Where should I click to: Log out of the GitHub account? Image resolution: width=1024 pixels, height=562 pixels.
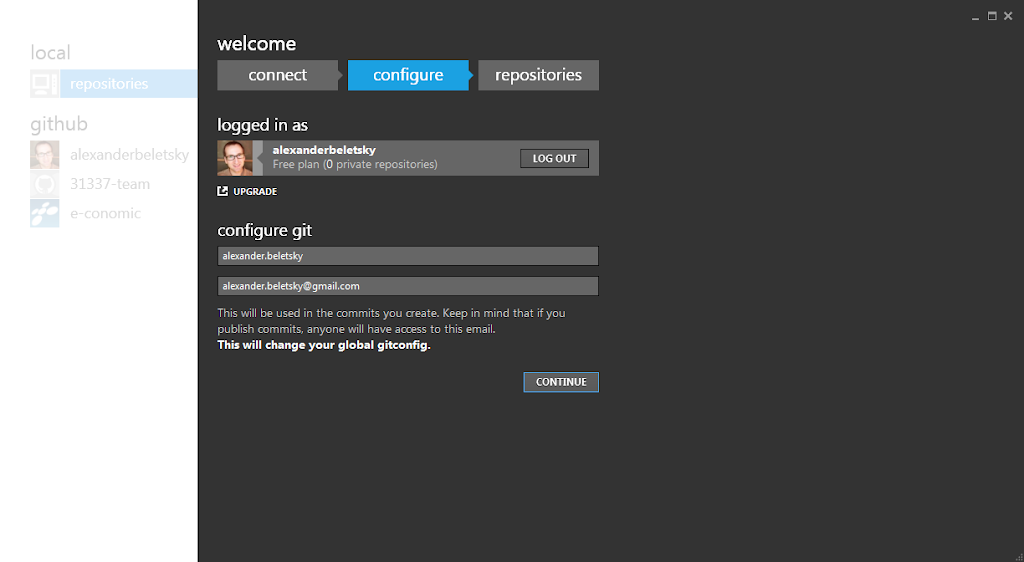click(x=554, y=159)
